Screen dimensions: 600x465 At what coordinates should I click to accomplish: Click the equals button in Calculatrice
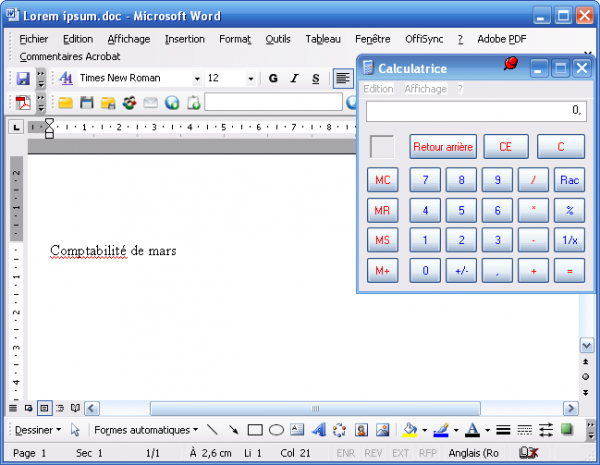click(x=569, y=271)
